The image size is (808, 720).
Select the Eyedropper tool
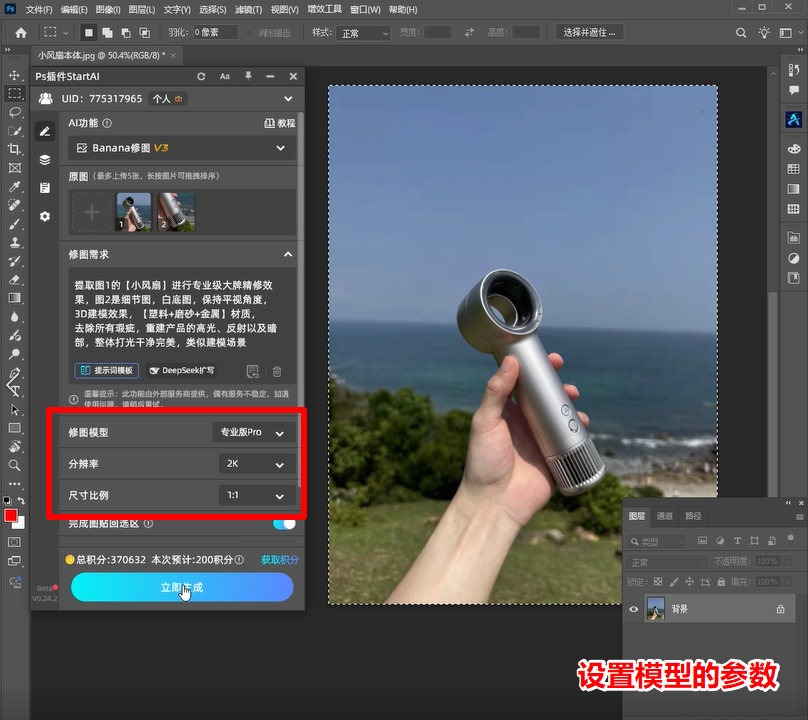point(14,187)
